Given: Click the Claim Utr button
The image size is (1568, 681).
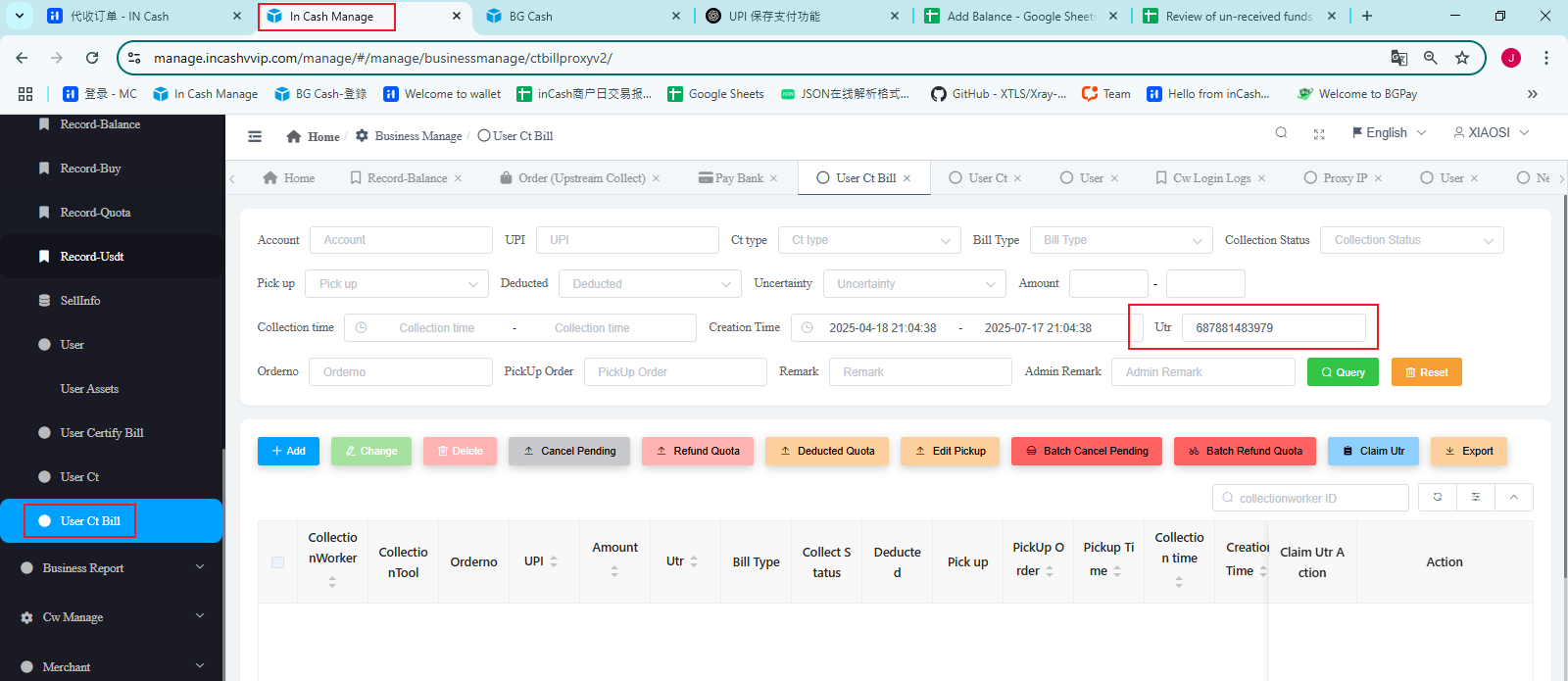Looking at the screenshot, I should pos(1372,451).
